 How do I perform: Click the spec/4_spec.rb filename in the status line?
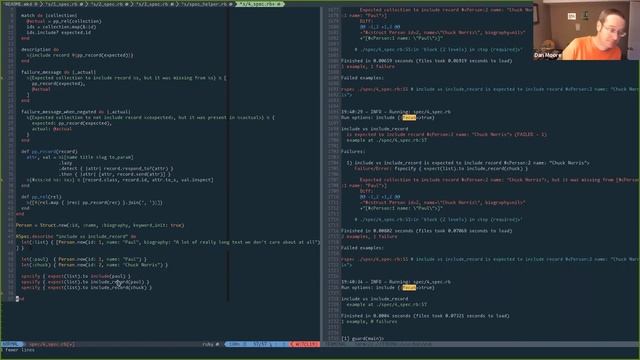pyautogui.click(x=51, y=344)
